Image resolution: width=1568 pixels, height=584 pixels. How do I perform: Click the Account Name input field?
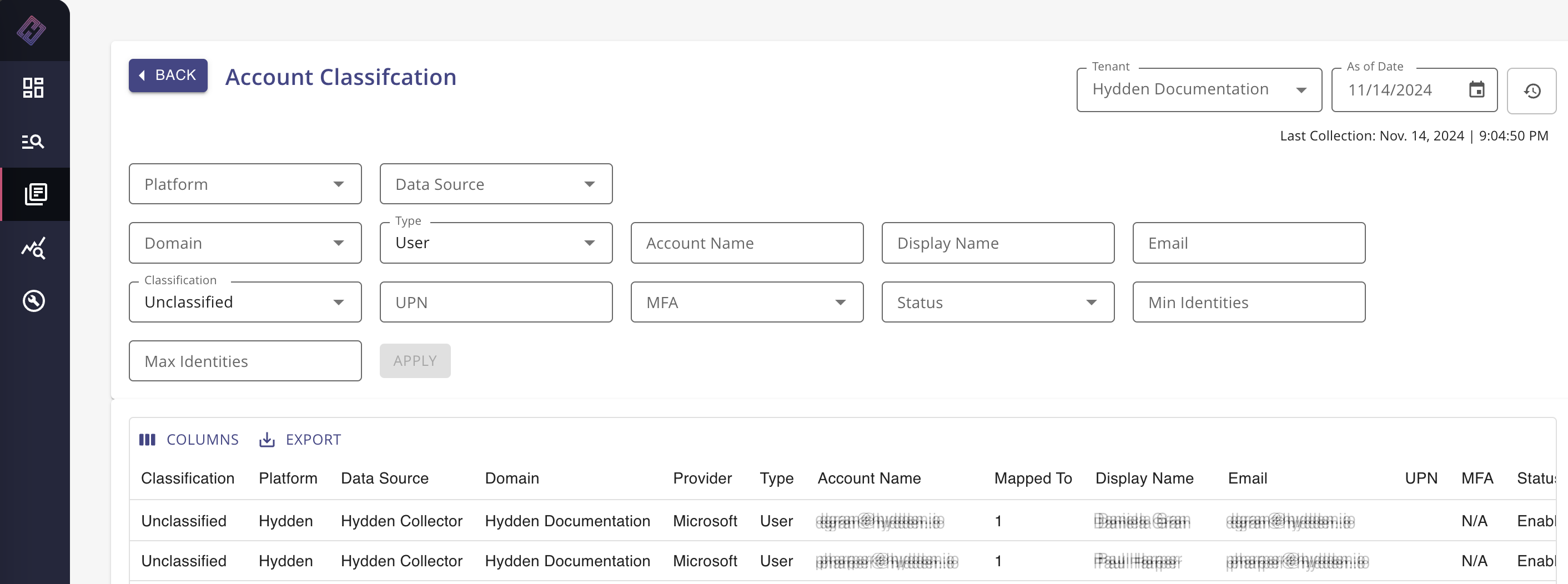tap(746, 242)
